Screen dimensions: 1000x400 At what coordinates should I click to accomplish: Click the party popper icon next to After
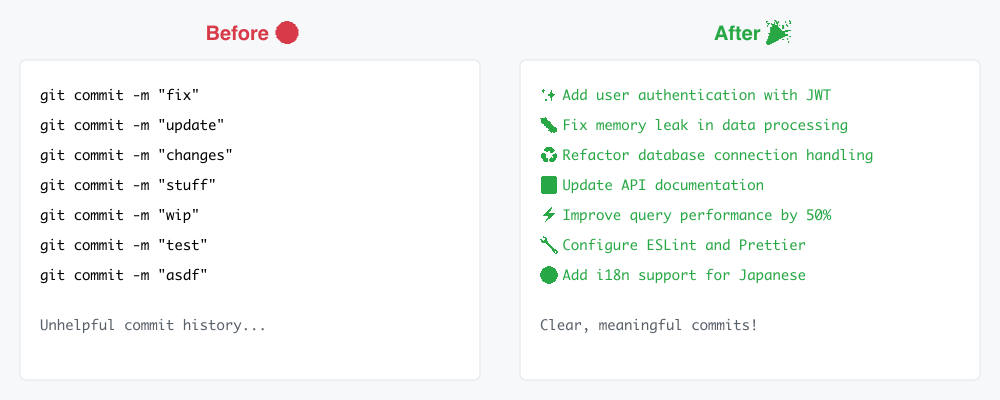(x=778, y=33)
